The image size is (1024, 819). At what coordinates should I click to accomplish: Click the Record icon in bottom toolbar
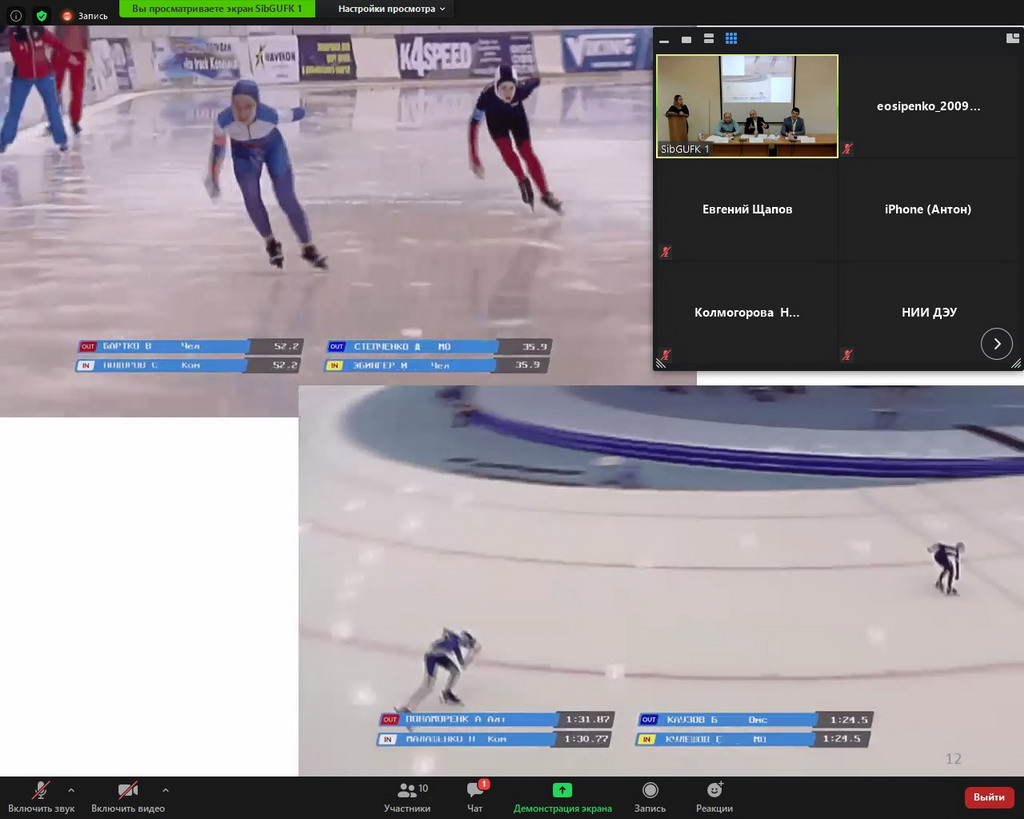(x=650, y=790)
